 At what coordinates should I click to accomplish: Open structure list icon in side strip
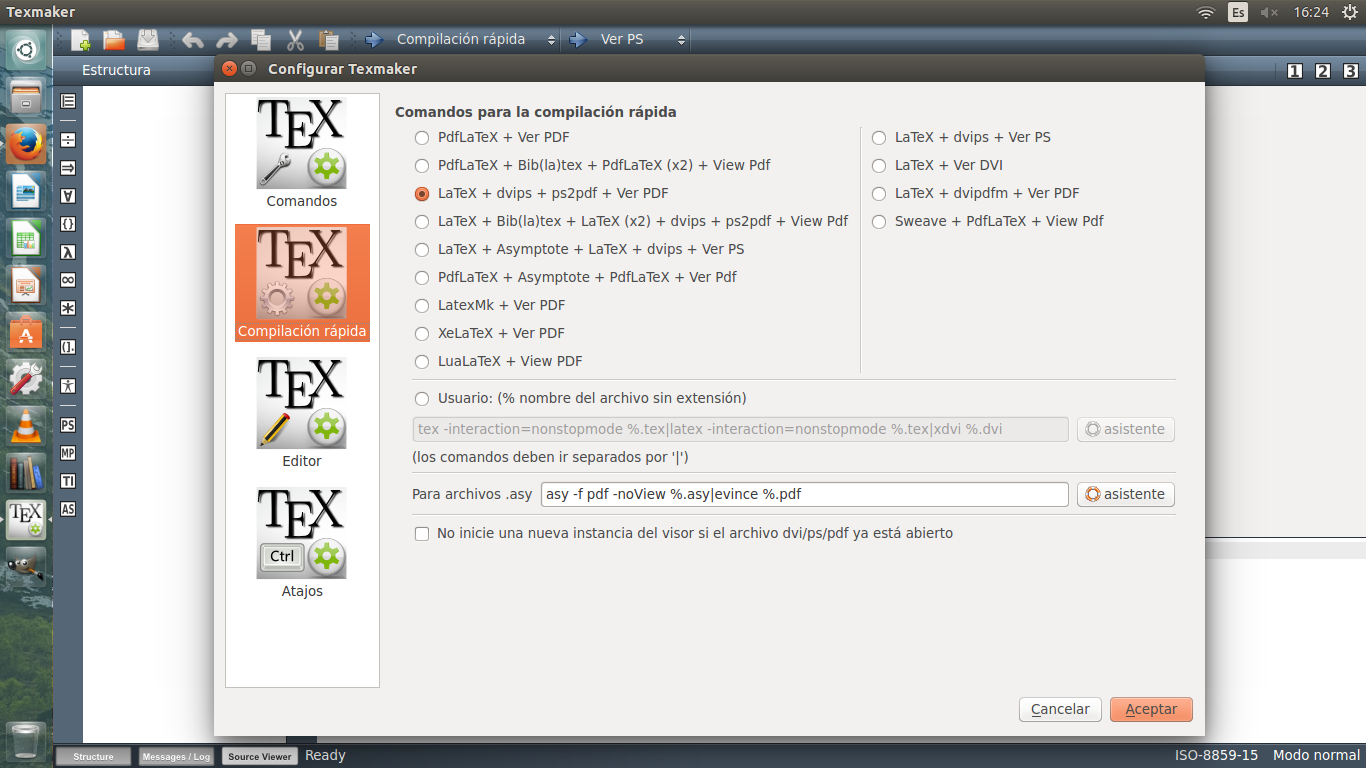click(68, 101)
